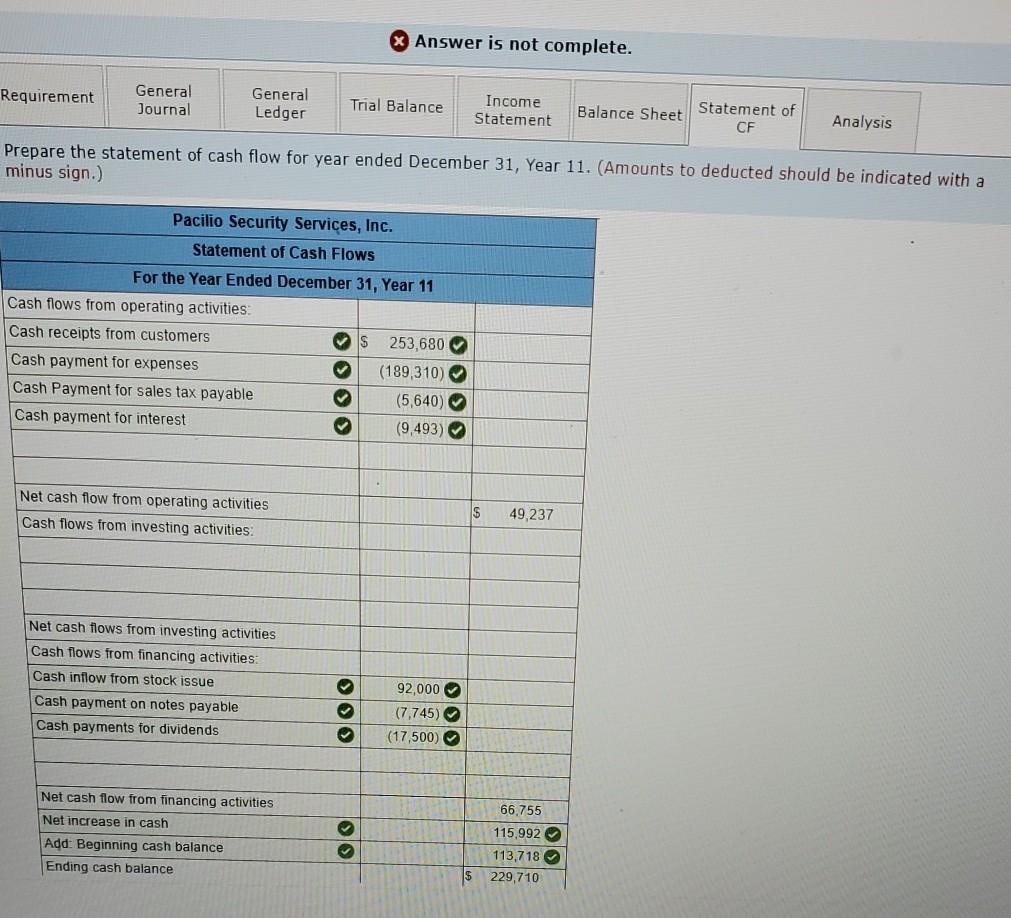Open the General Ledger tab
1011x918 pixels.
coord(280,103)
